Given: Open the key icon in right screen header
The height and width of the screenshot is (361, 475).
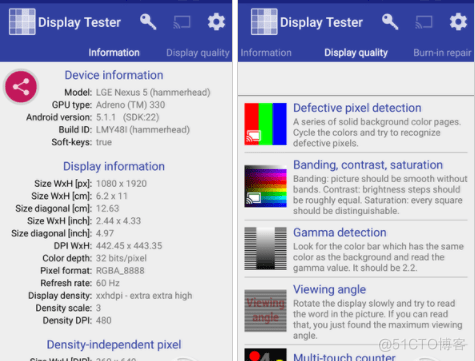Looking at the screenshot, I should click(390, 22).
